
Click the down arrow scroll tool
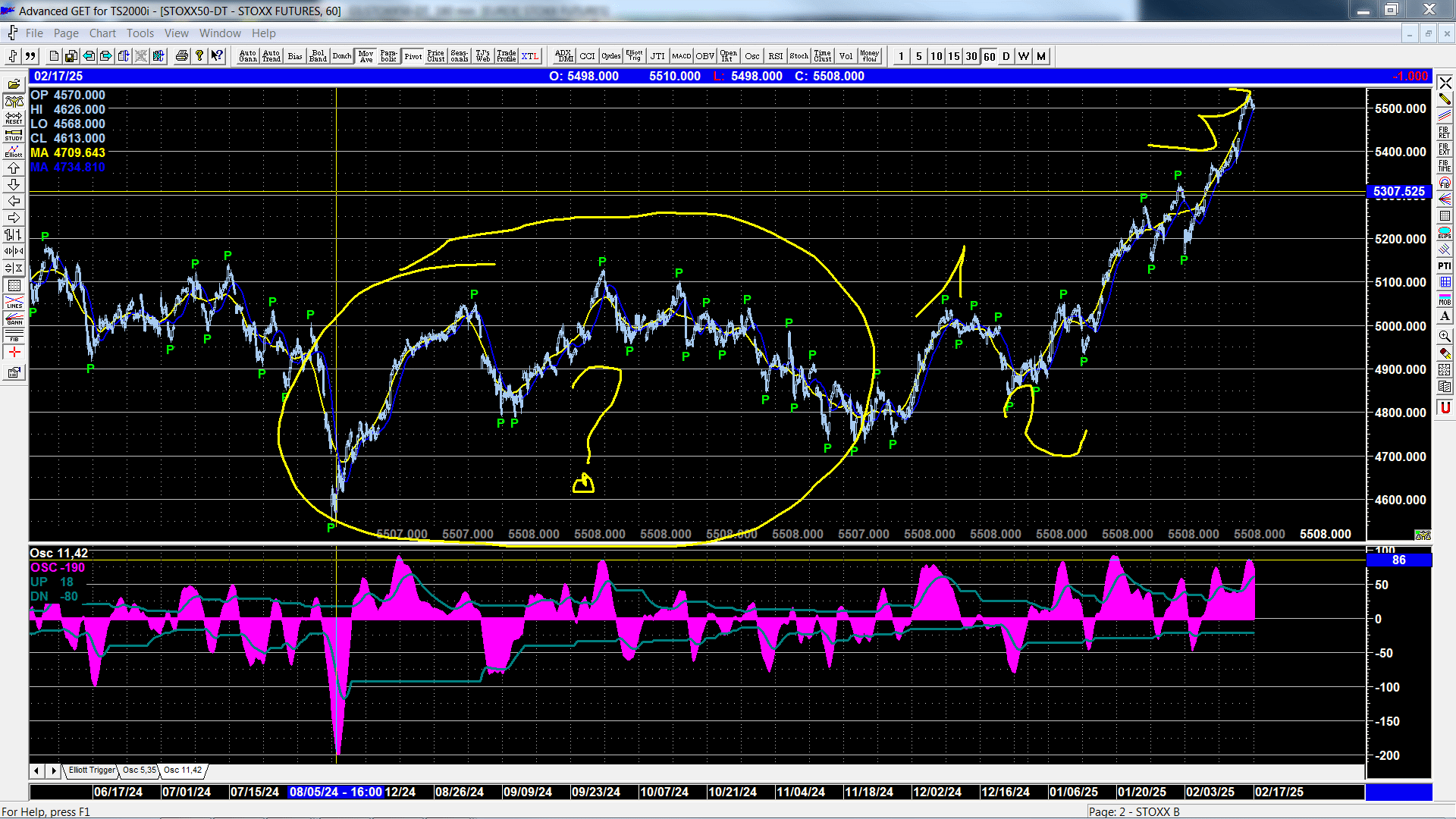pyautogui.click(x=14, y=185)
